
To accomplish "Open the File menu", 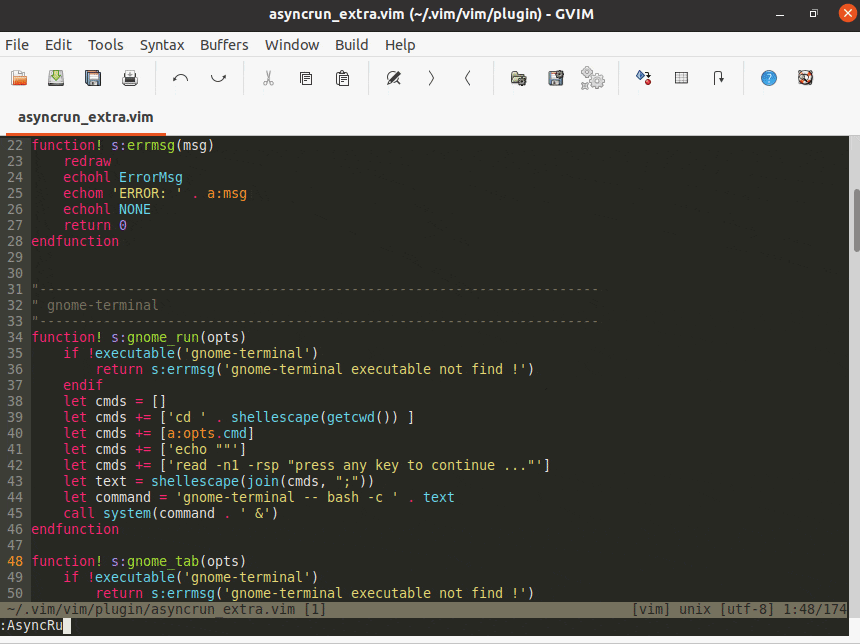I will (x=17, y=45).
